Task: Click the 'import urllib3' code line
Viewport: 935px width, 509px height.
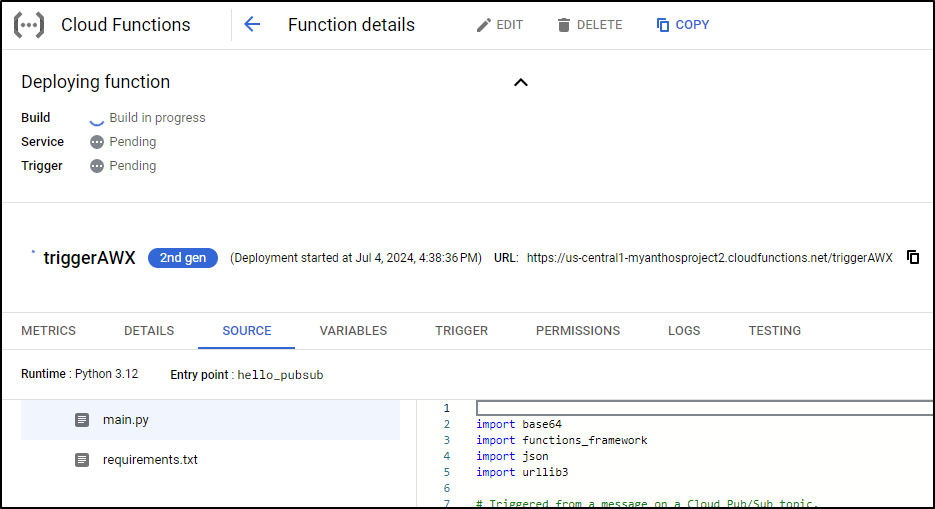Action: point(522,473)
